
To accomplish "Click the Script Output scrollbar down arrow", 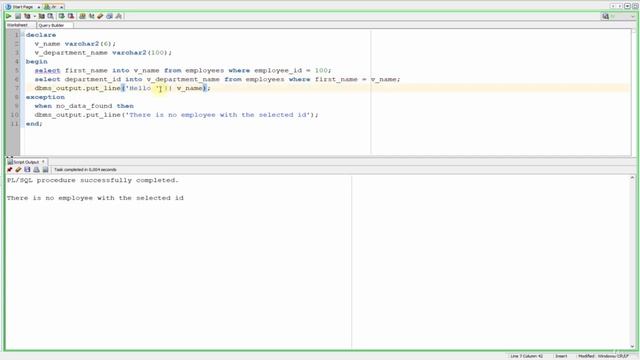I will click(x=632, y=347).
